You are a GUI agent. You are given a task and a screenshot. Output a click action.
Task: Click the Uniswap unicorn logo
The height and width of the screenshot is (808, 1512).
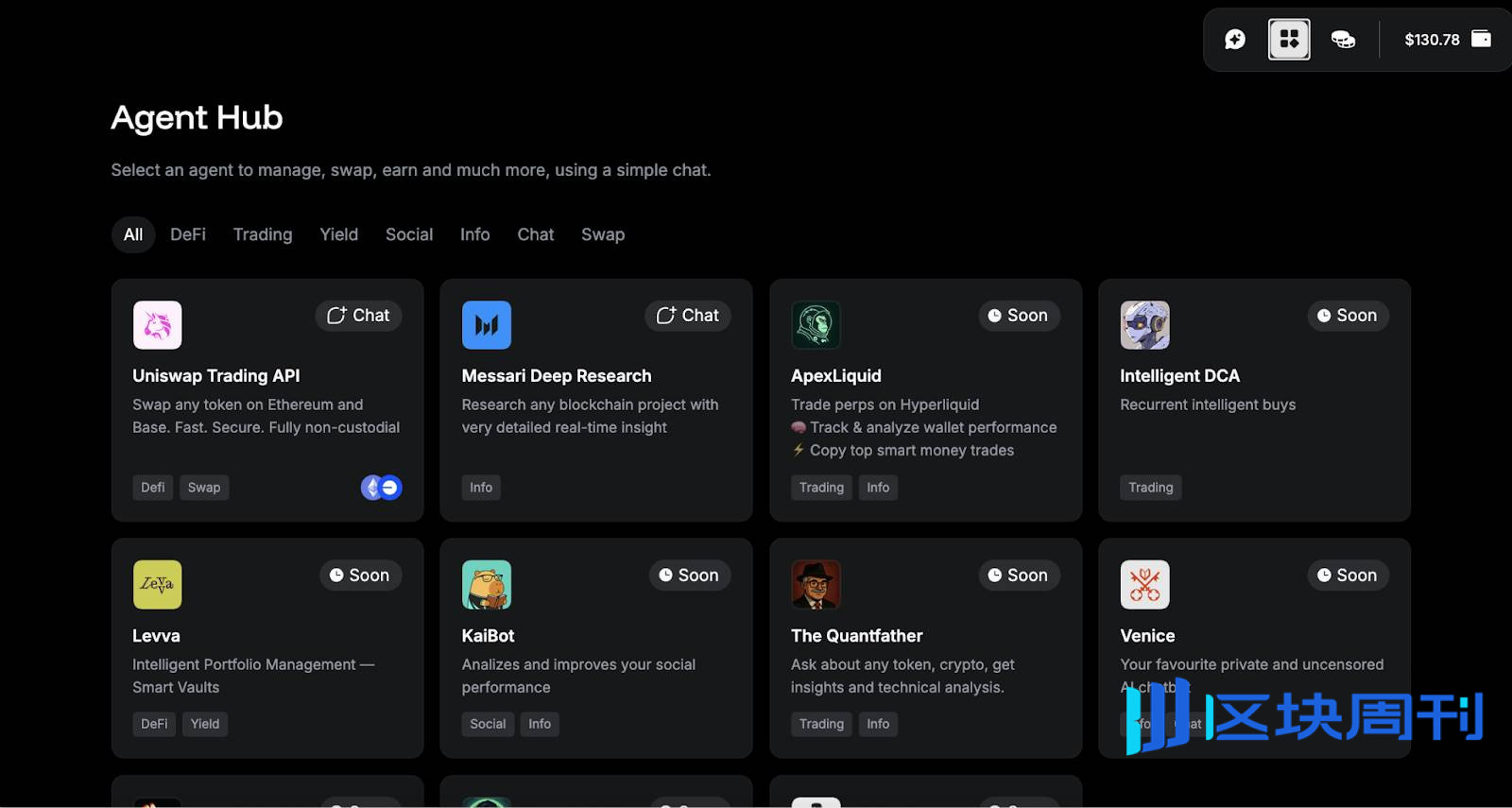point(157,325)
